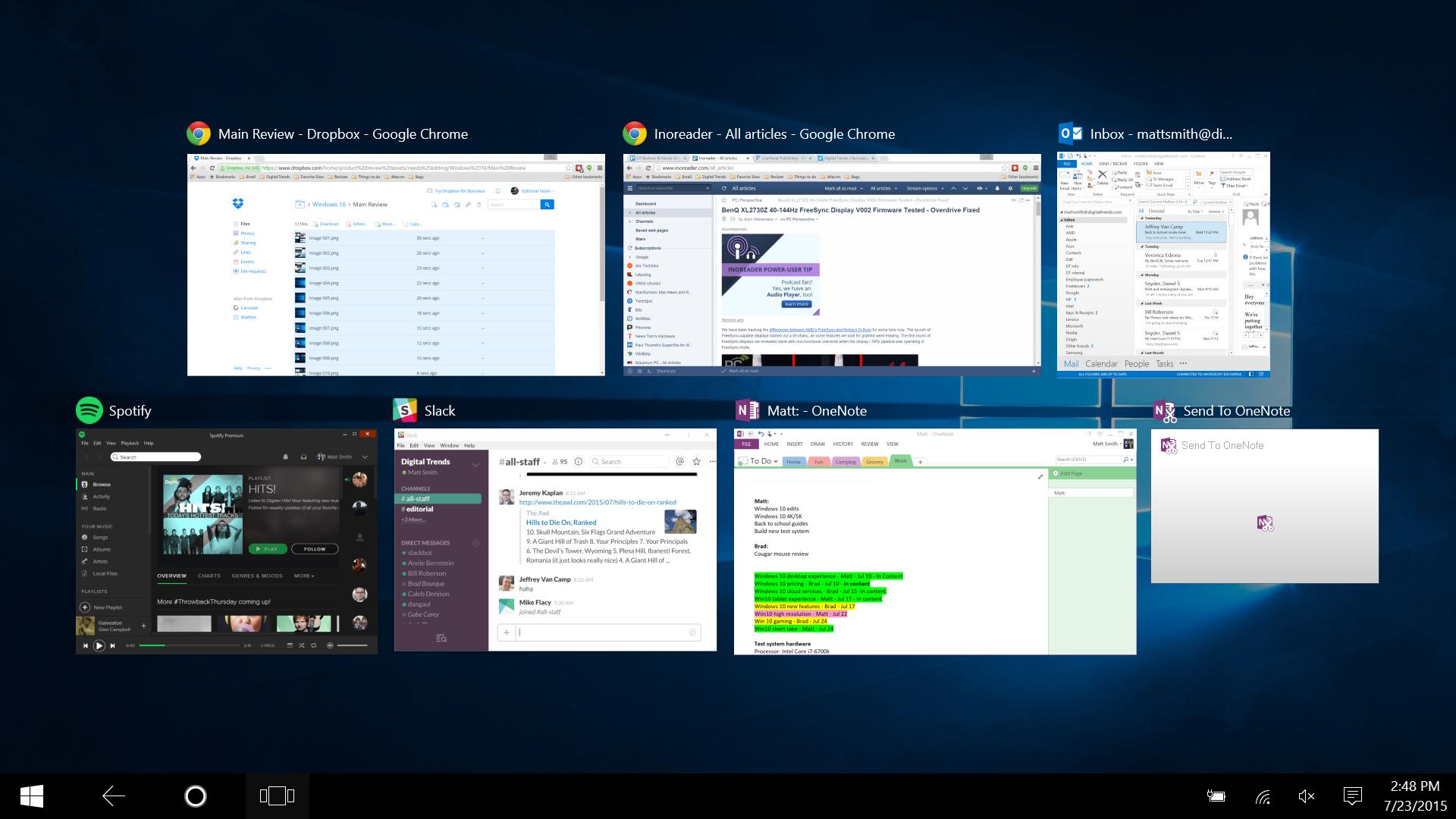Select the OneNote INSERT ribbon tab

(795, 444)
